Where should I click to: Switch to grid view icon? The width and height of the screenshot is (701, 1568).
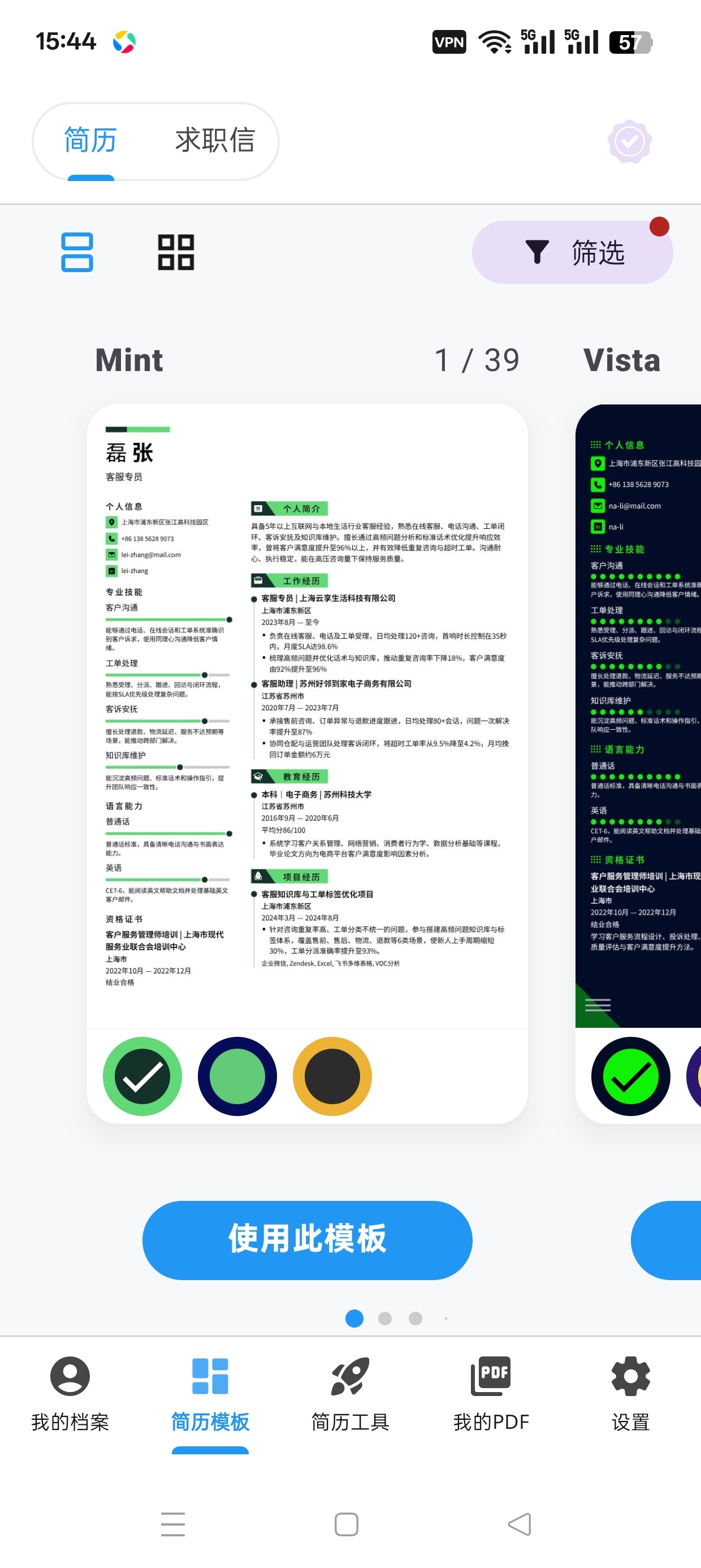click(176, 252)
